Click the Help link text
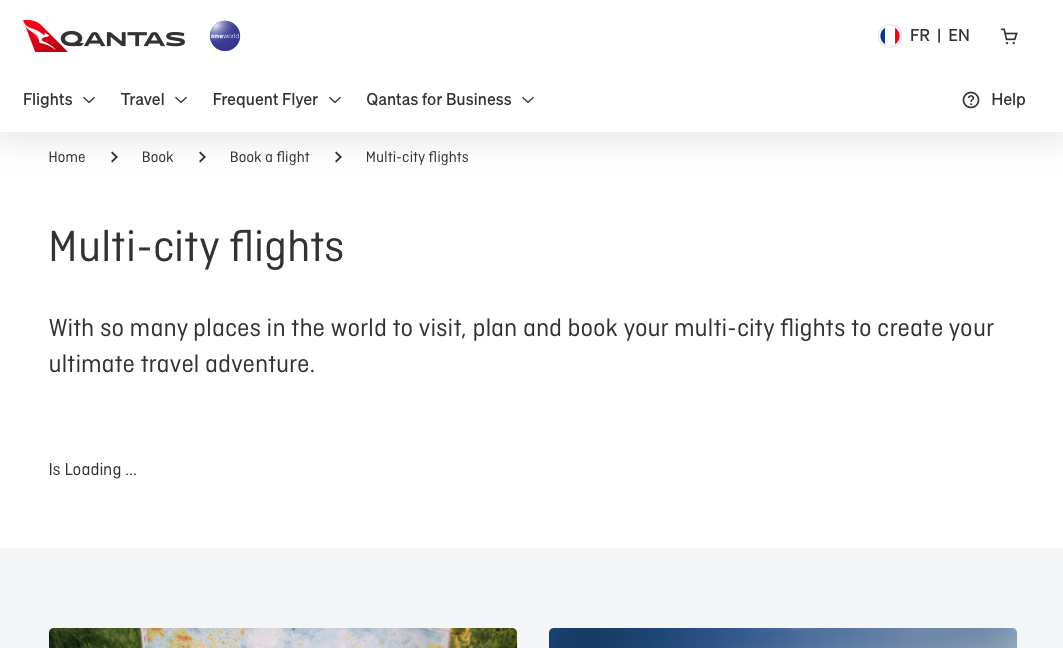Image resolution: width=1063 pixels, height=648 pixels. click(x=1008, y=100)
